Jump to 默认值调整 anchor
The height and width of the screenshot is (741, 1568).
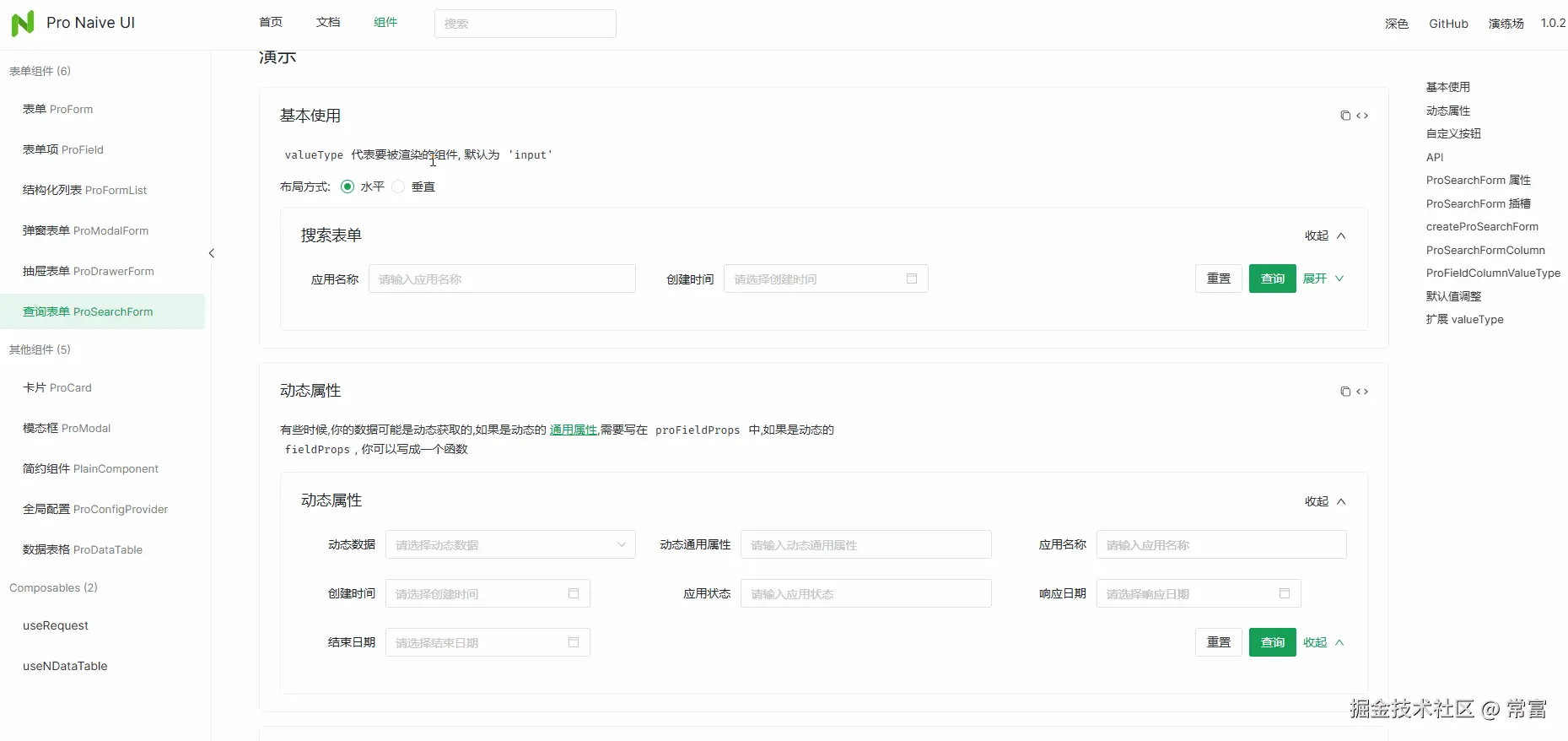click(x=1453, y=296)
